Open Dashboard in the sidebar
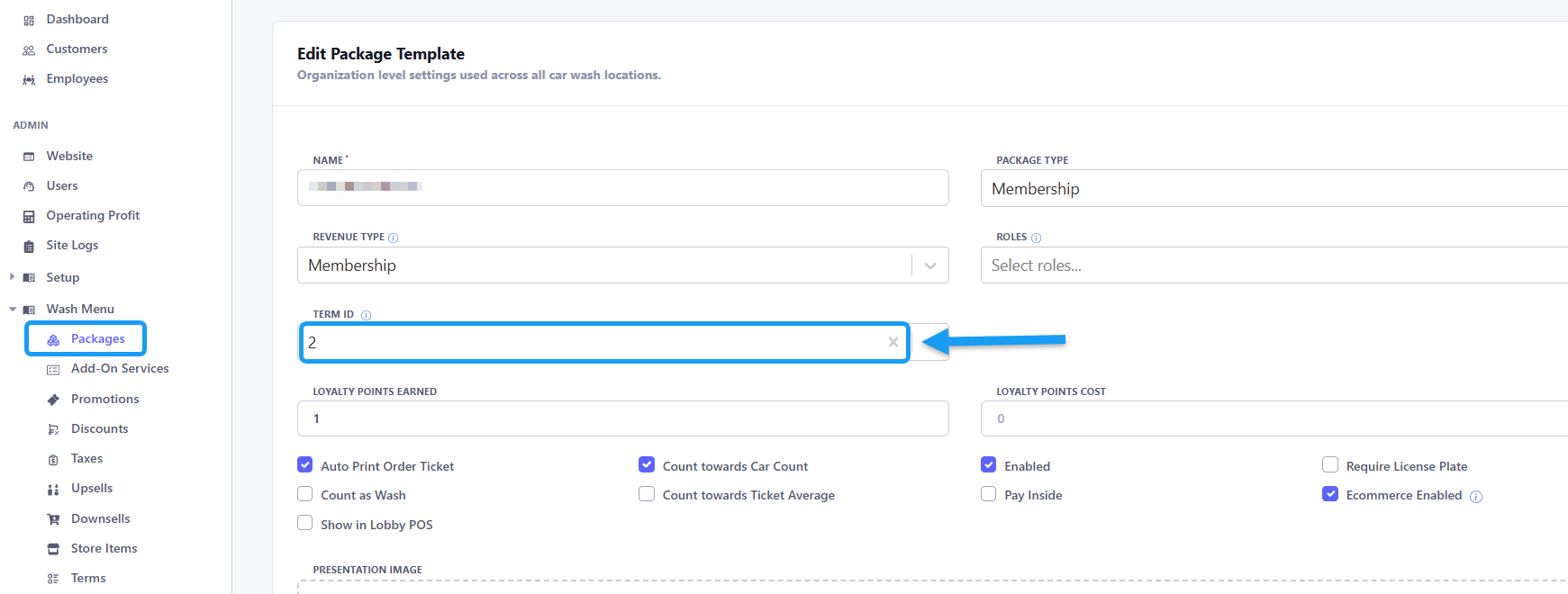Image resolution: width=1568 pixels, height=594 pixels. pyautogui.click(x=77, y=19)
